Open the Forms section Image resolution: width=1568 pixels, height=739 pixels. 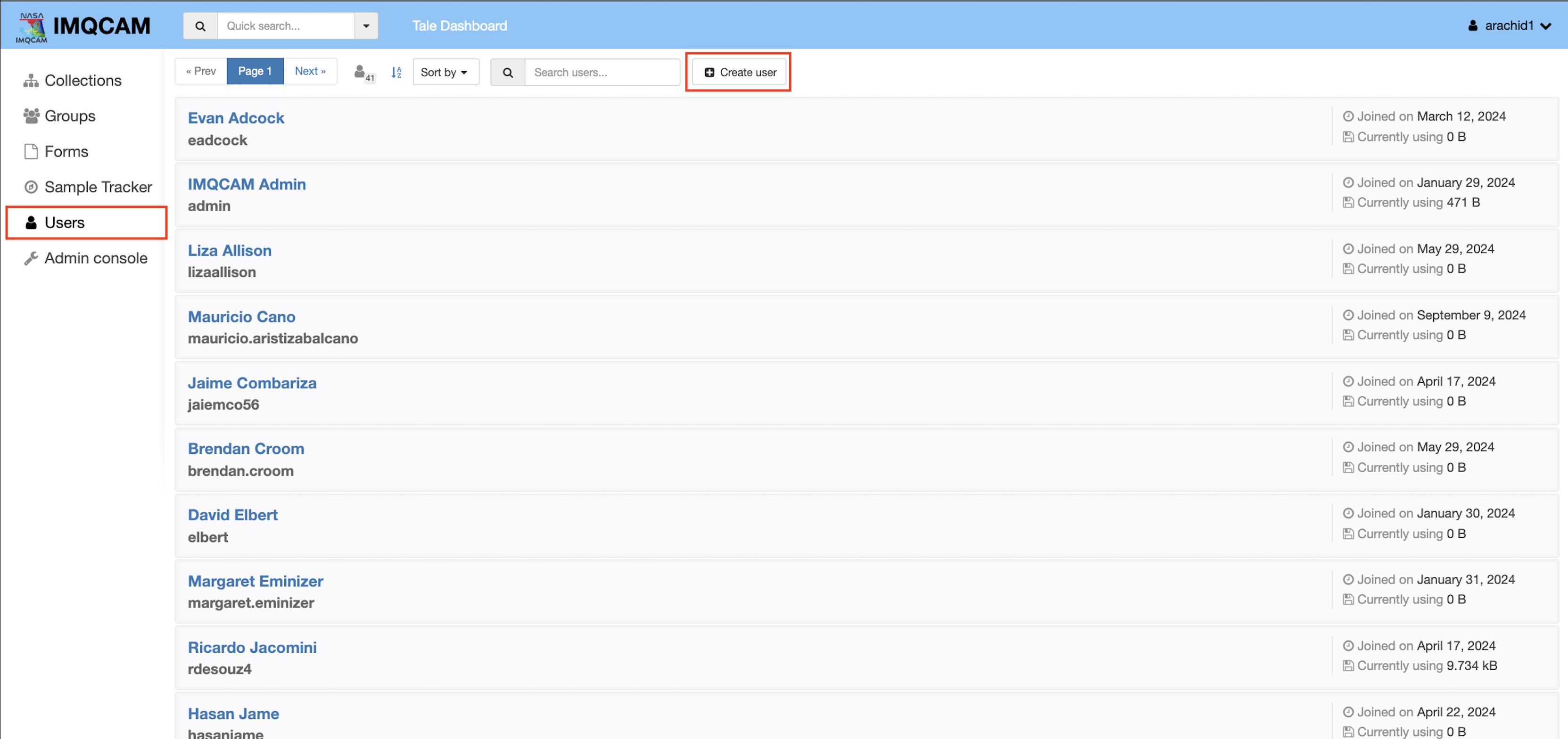(x=66, y=151)
